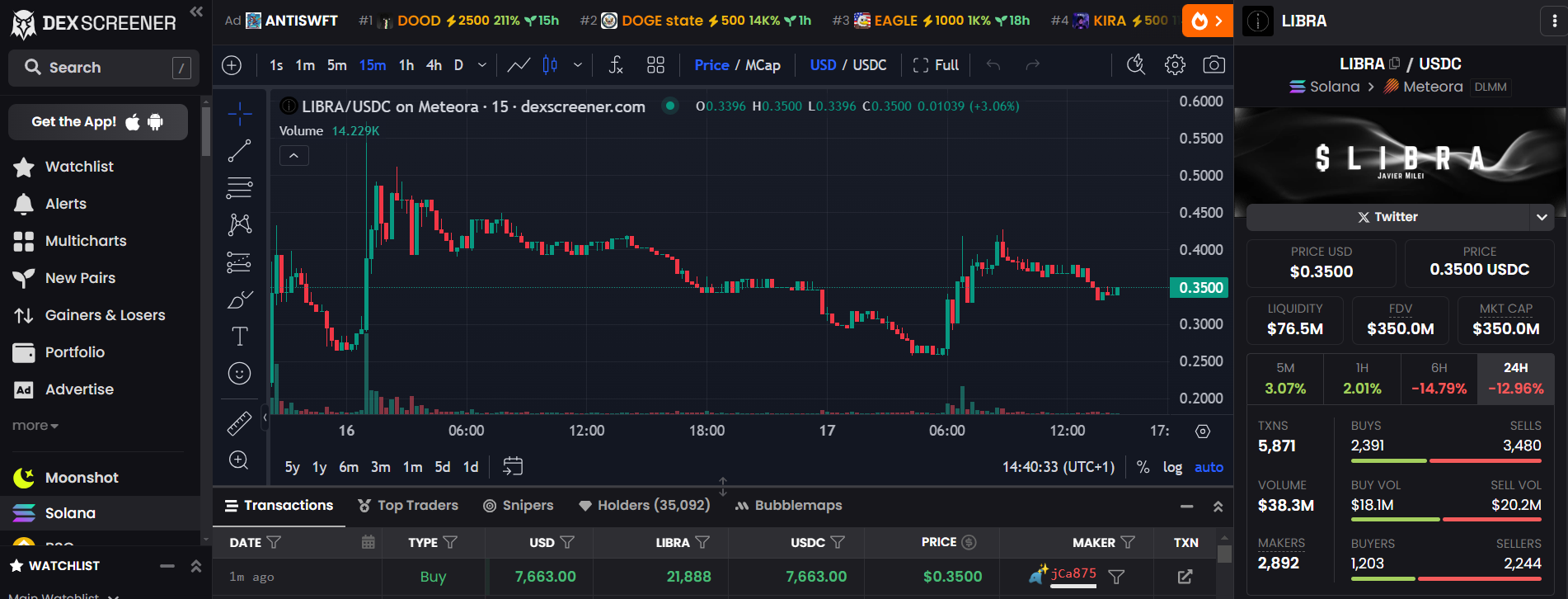Switch chart denomination to USDC
This screenshot has height=599, width=1568.
(x=870, y=65)
